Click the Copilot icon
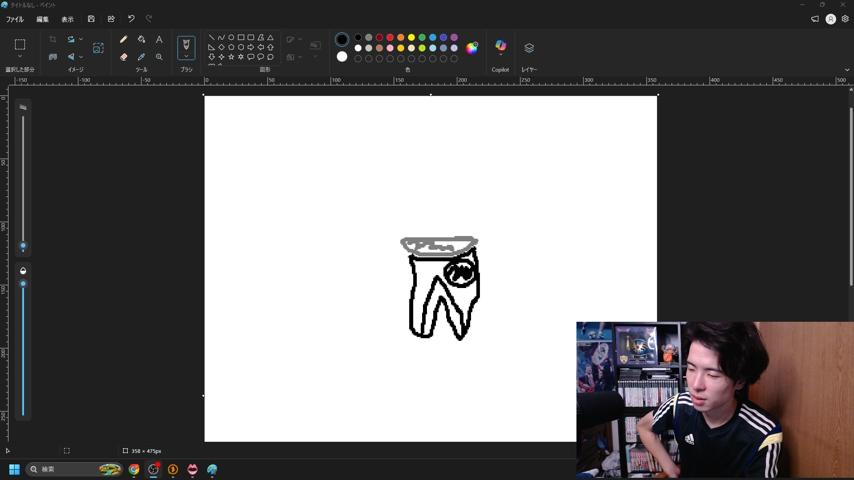The image size is (854, 480). click(x=501, y=46)
